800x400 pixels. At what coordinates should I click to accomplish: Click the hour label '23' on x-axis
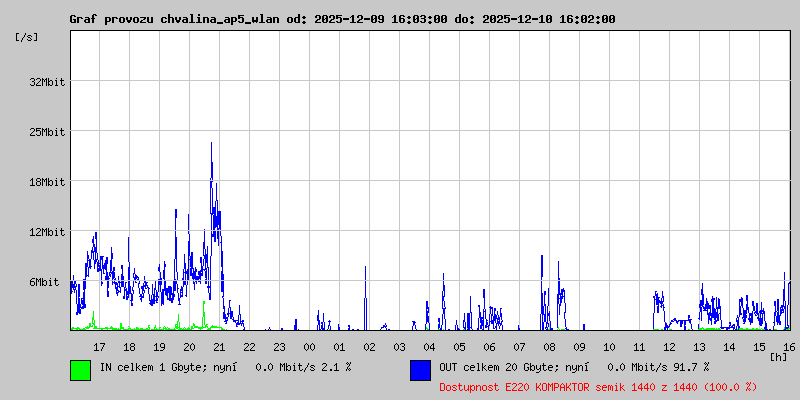click(280, 347)
